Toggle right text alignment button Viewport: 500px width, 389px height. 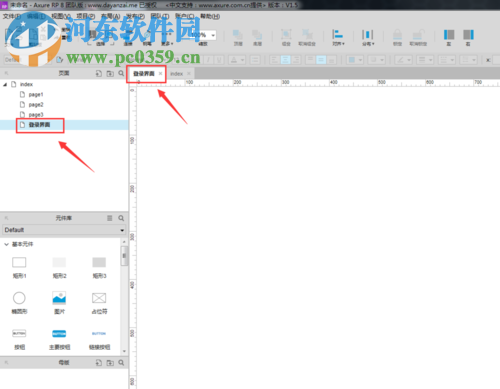click(296, 60)
